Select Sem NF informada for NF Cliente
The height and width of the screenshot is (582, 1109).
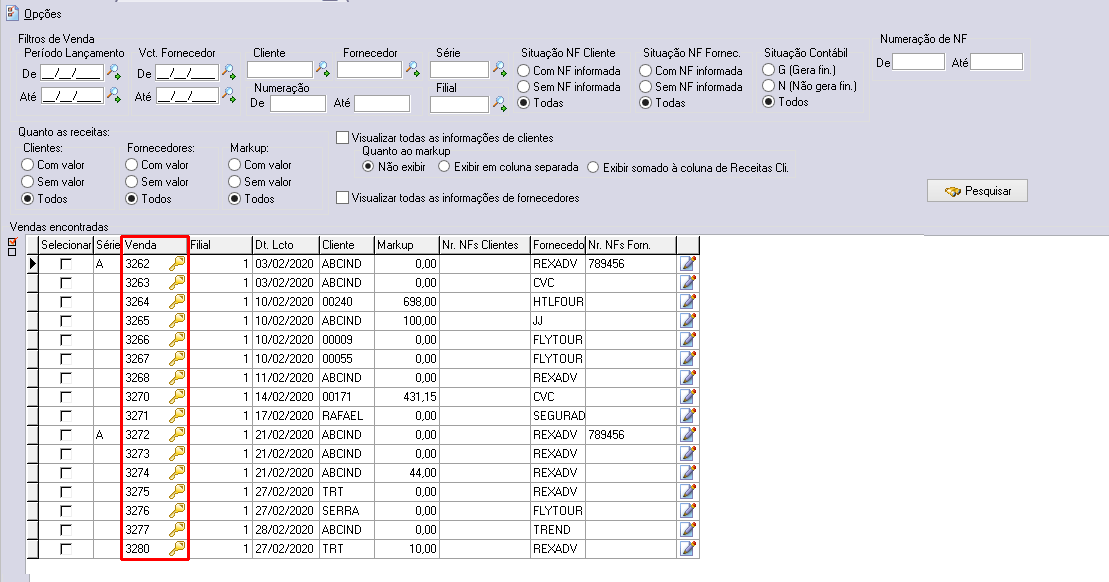(x=523, y=86)
